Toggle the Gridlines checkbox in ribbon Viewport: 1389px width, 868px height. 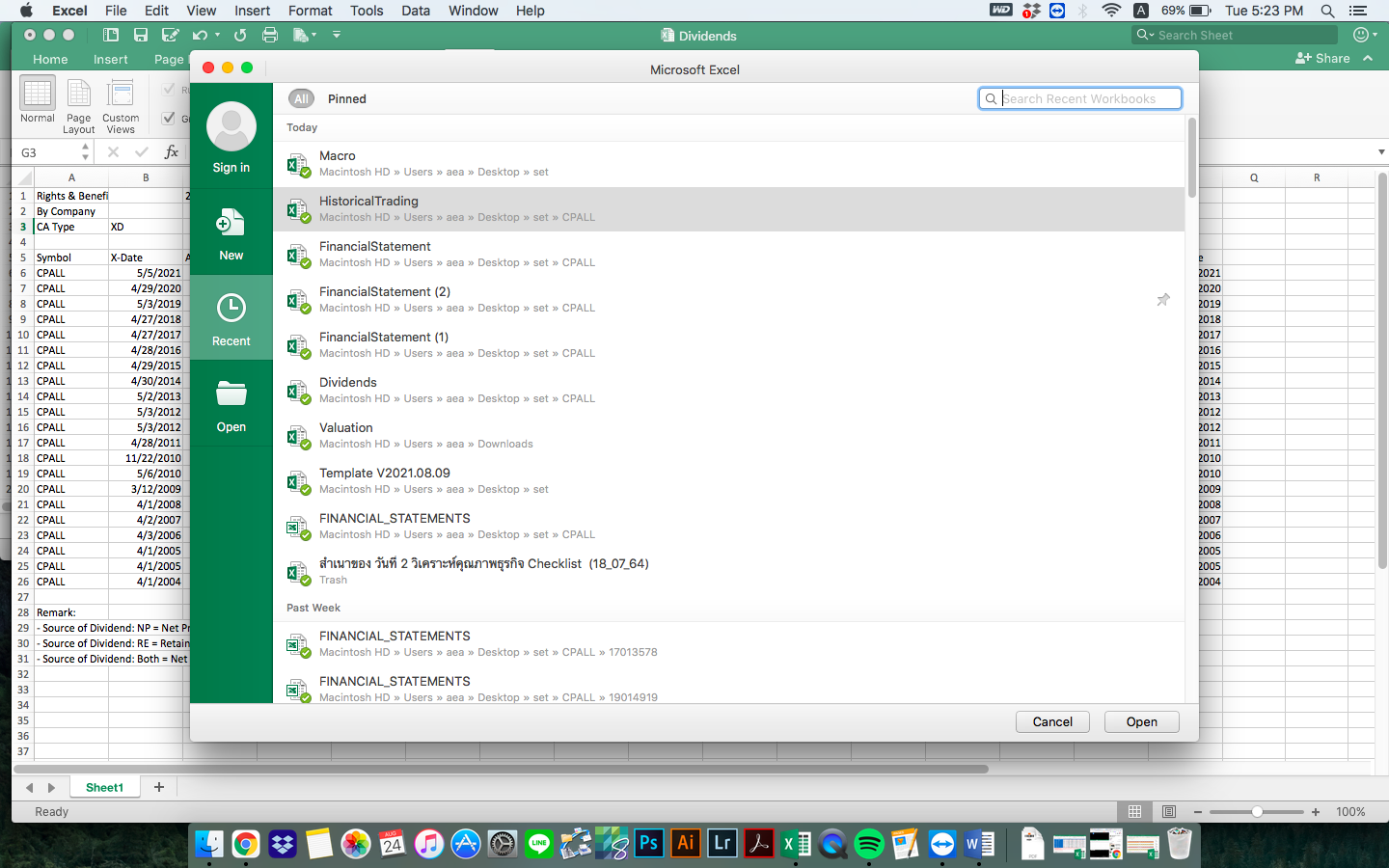pyautogui.click(x=169, y=118)
